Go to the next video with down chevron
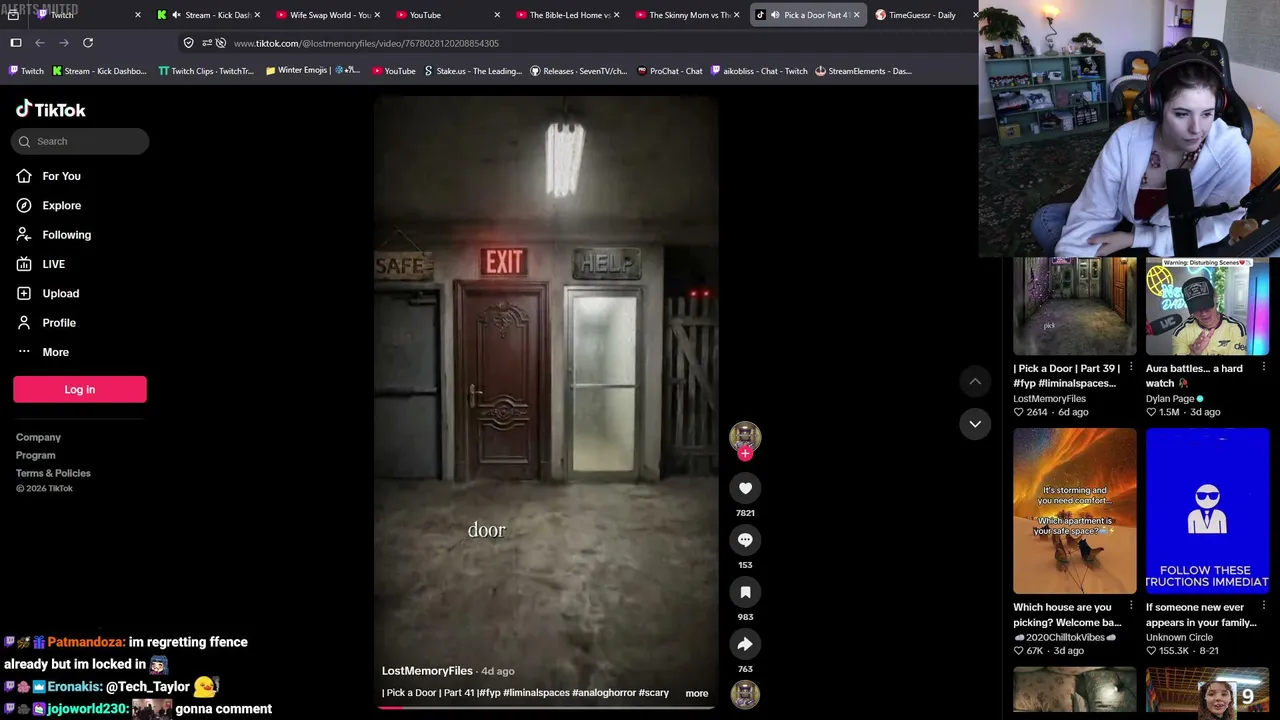The height and width of the screenshot is (720, 1280). [x=975, y=424]
